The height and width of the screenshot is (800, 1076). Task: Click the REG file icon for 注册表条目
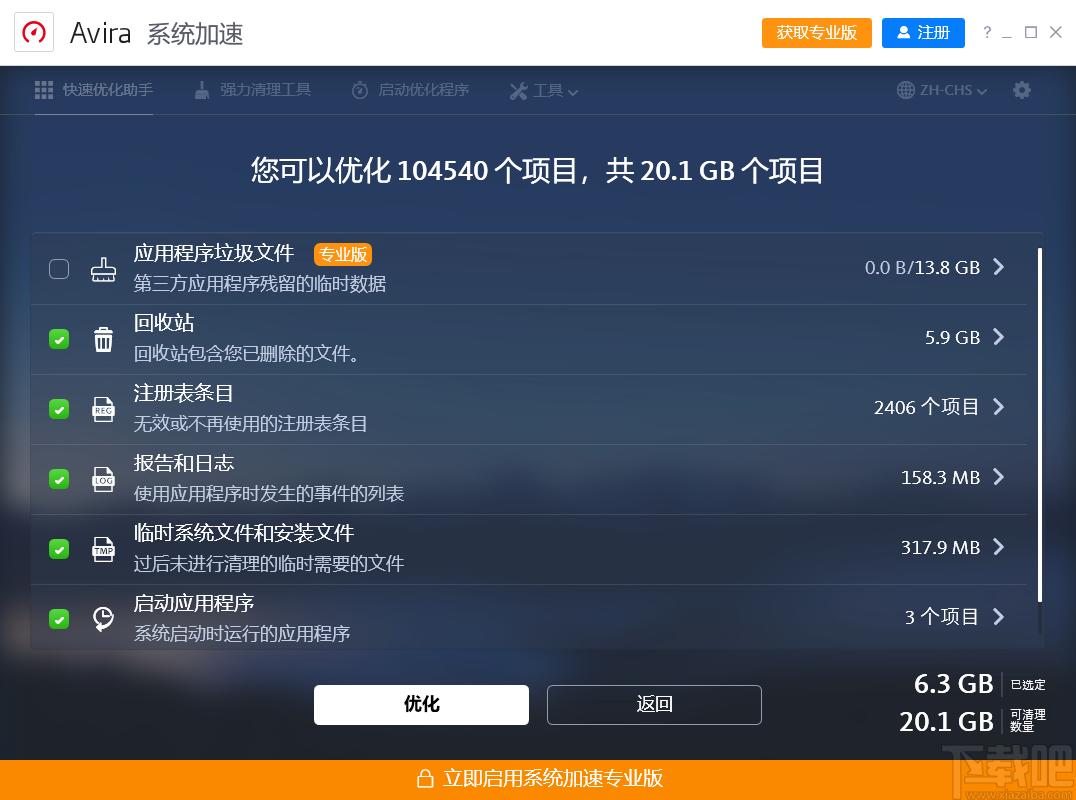coord(104,409)
